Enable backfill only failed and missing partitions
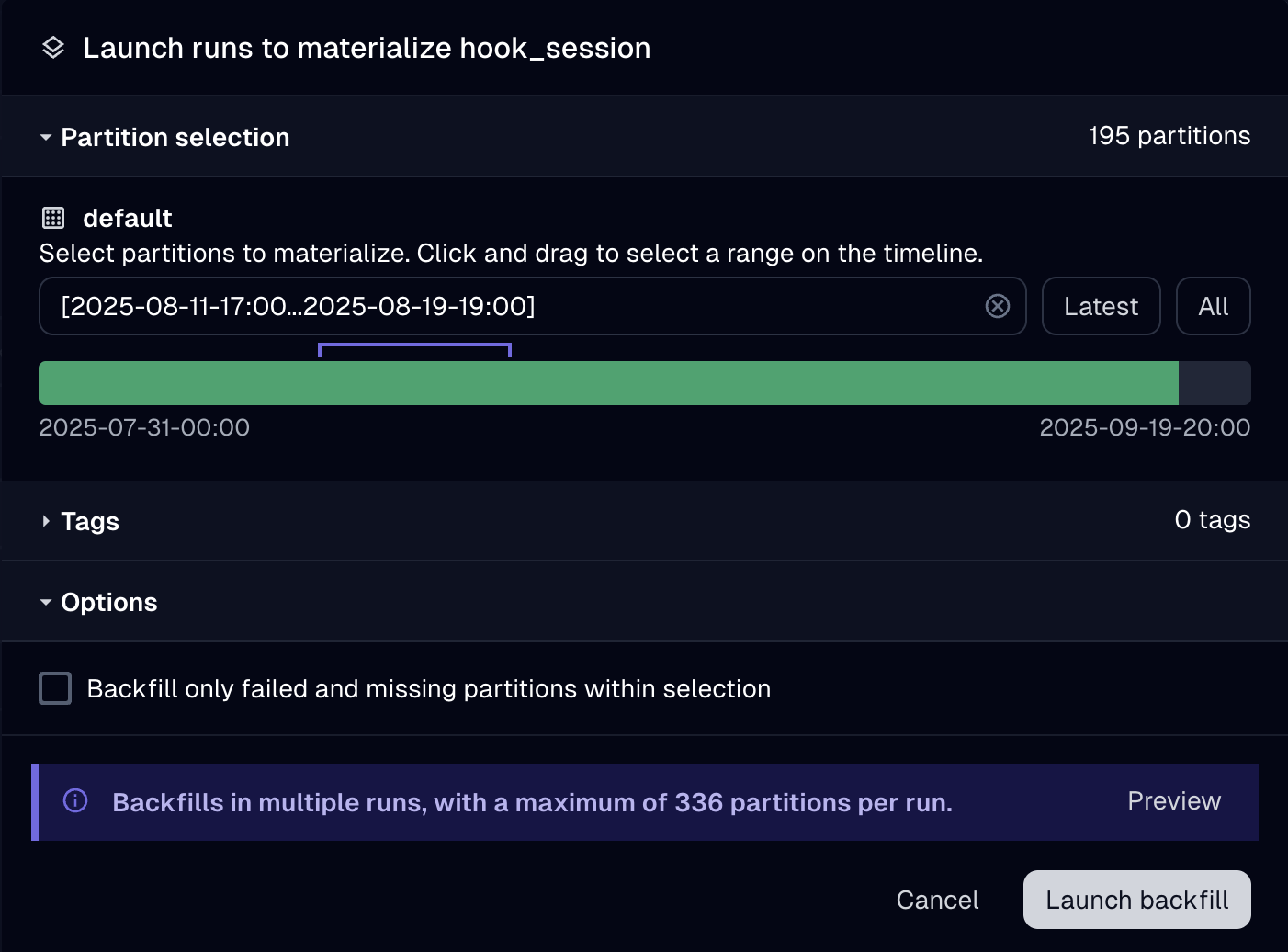This screenshot has width=1288, height=952. (x=55, y=688)
